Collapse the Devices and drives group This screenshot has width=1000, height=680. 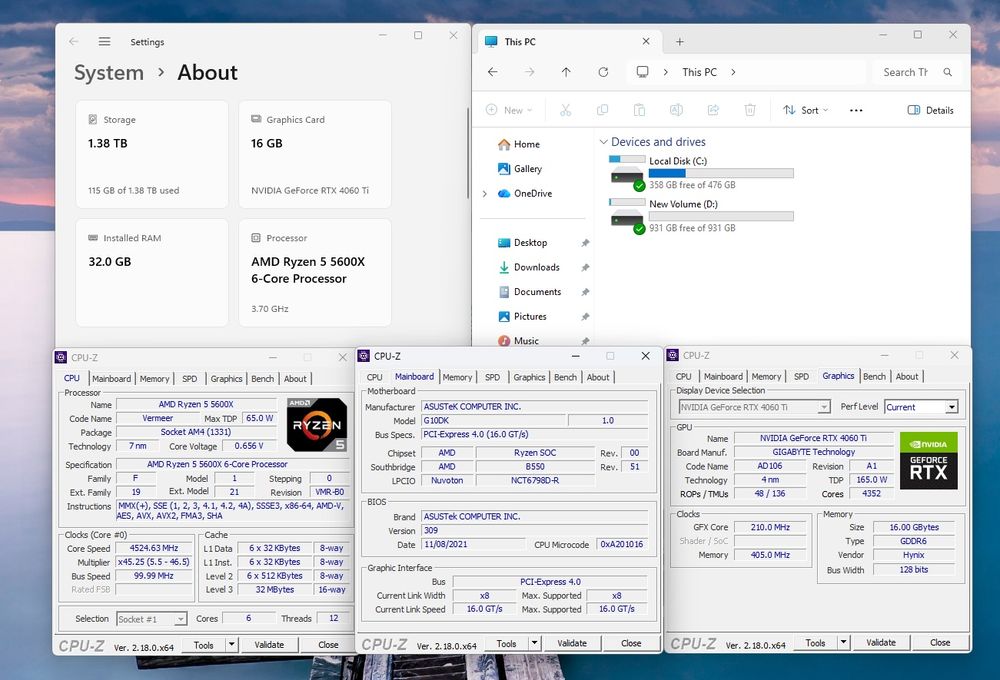coord(603,142)
